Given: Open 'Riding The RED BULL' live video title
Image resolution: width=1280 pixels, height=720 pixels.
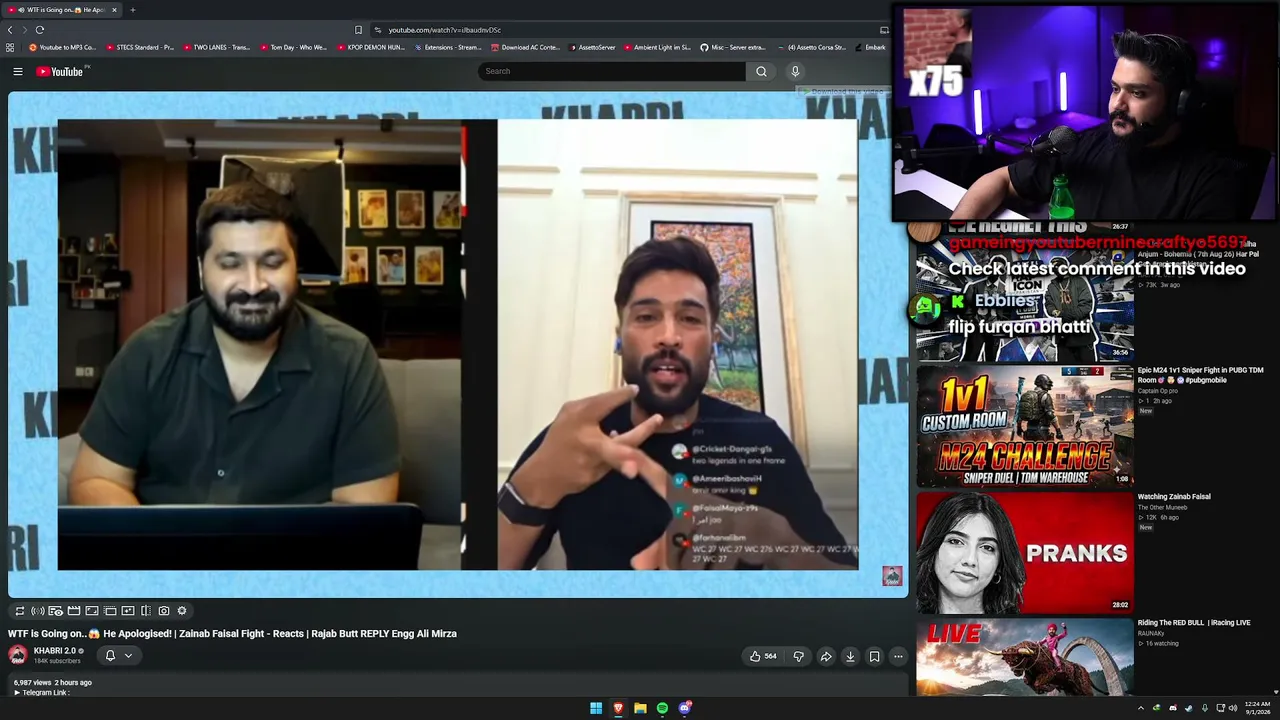Looking at the screenshot, I should tap(1194, 623).
